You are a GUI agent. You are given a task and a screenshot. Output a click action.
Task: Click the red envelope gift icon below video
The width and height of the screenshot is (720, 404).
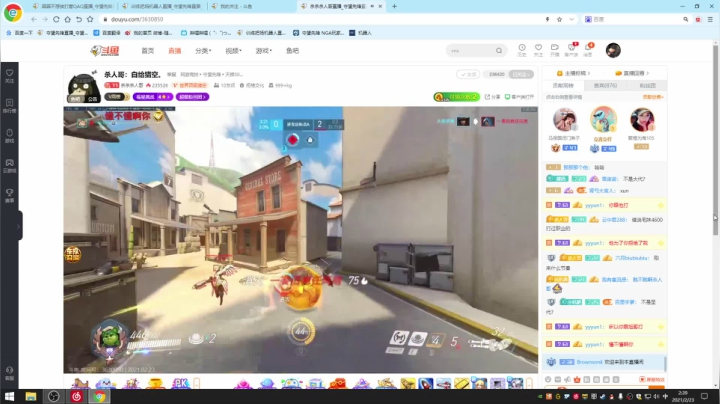338,383
